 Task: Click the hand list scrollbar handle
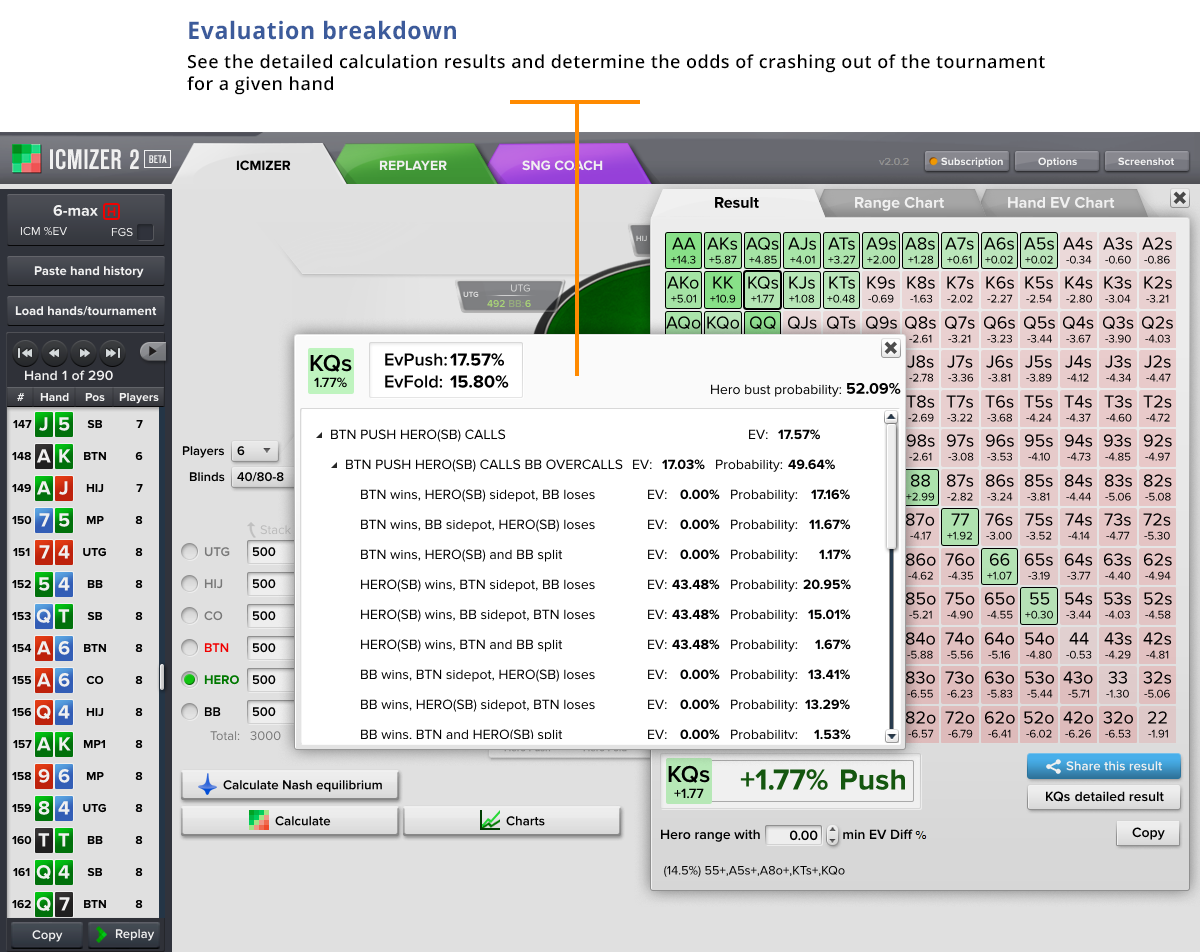tap(161, 677)
